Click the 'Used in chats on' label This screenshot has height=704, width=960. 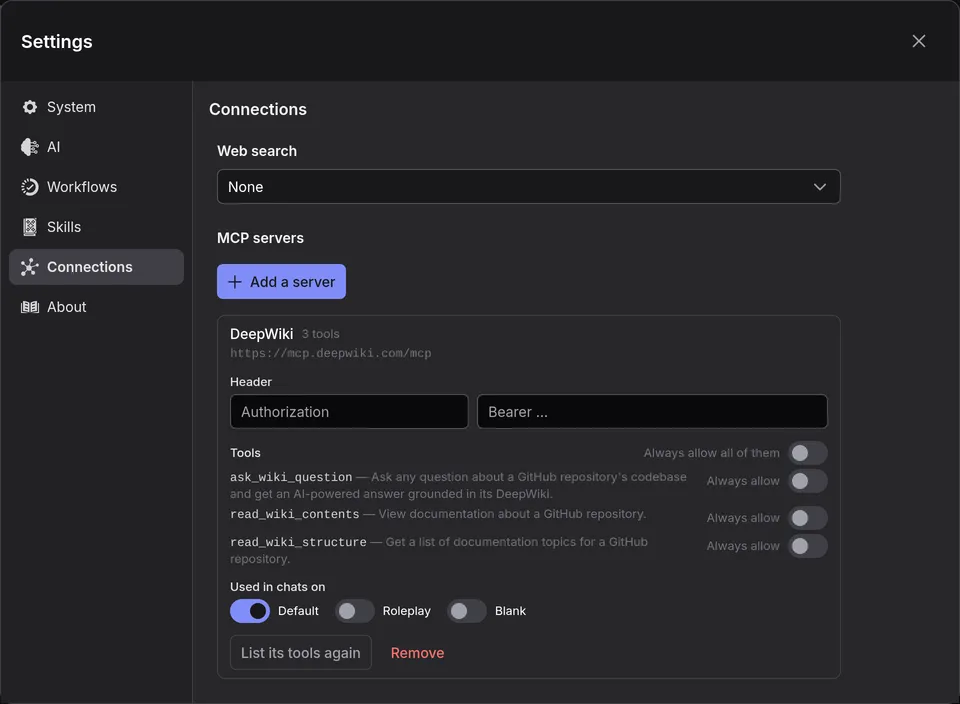pyautogui.click(x=277, y=586)
